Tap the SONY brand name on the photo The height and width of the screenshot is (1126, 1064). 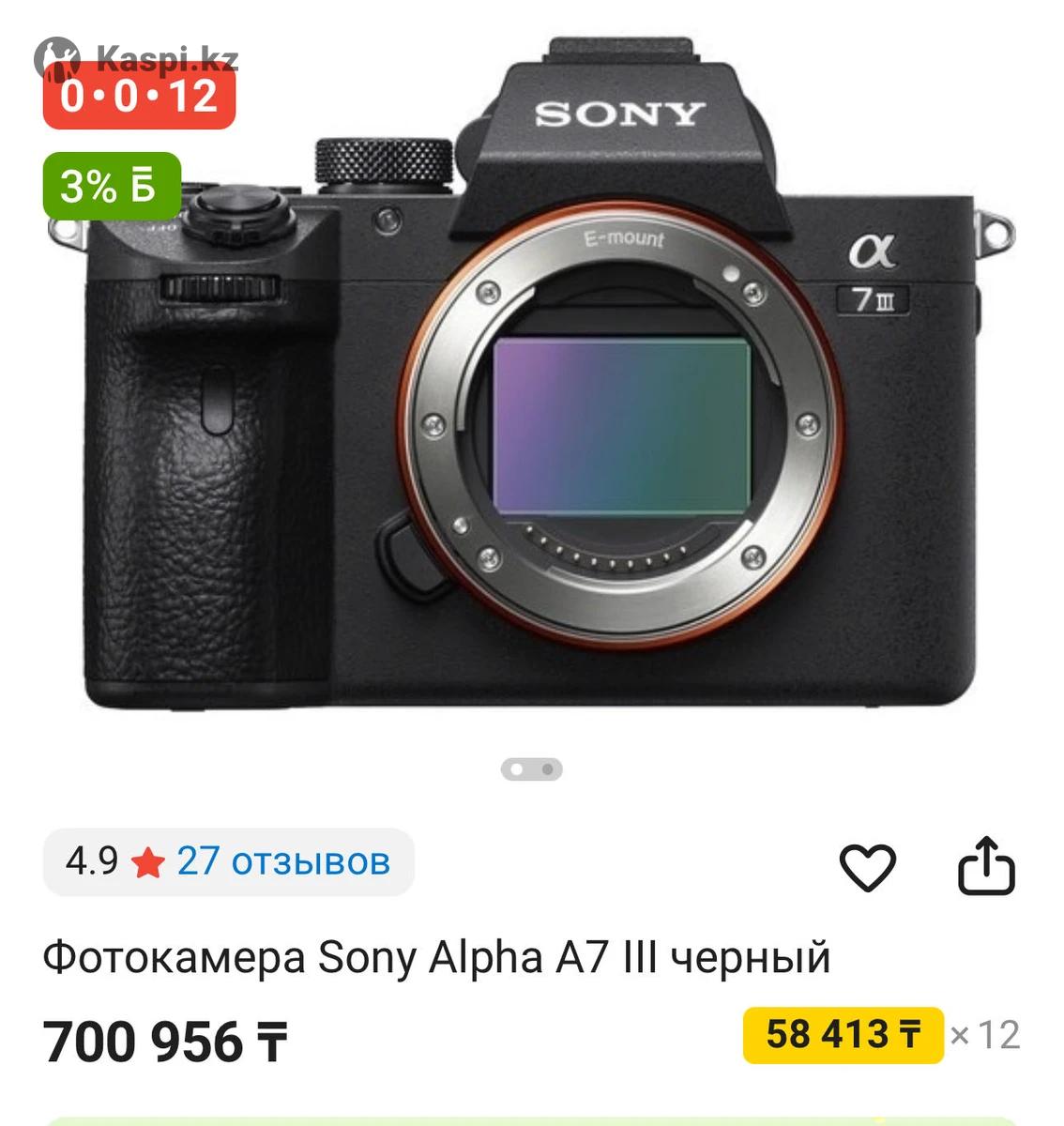pyautogui.click(x=619, y=114)
